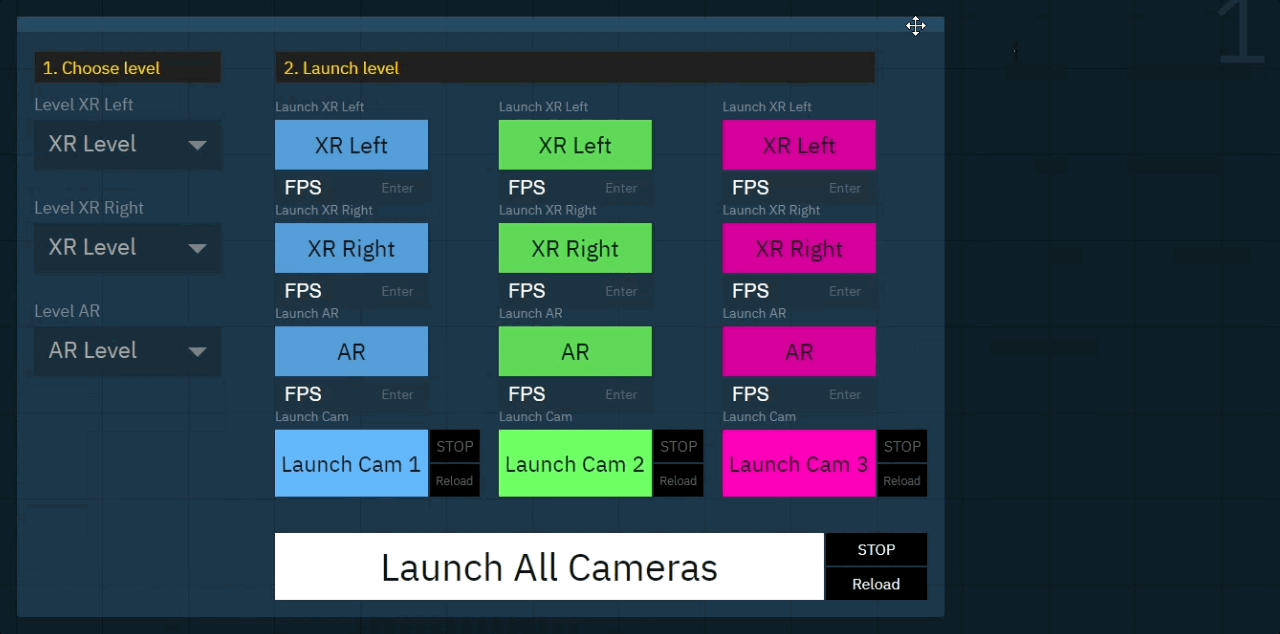Click the move handle icon at panel top
The image size is (1280, 634).
click(916, 26)
